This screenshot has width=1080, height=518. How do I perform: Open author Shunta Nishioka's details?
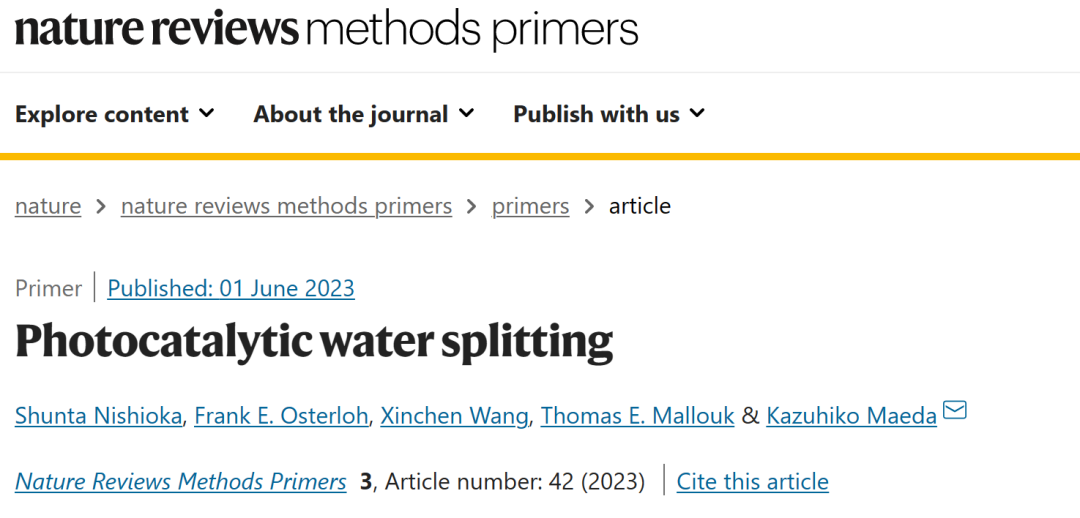pyautogui.click(x=98, y=415)
